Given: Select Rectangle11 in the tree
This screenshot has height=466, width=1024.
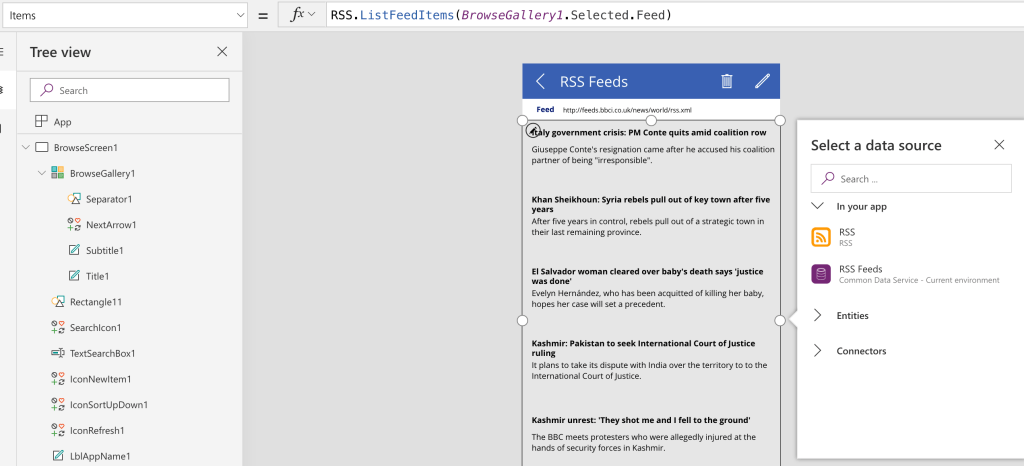Looking at the screenshot, I should pyautogui.click(x=96, y=302).
